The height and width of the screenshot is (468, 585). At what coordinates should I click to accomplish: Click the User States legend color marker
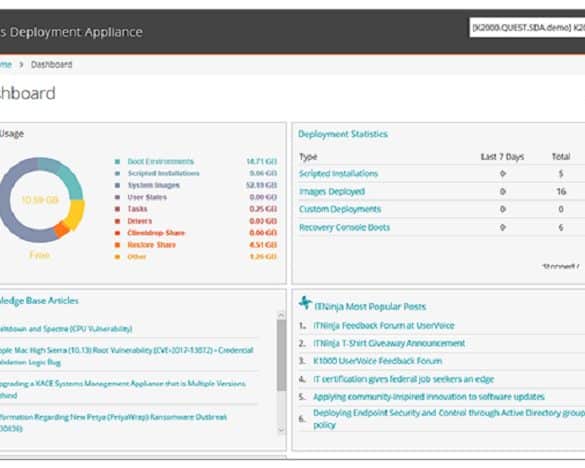pos(117,197)
